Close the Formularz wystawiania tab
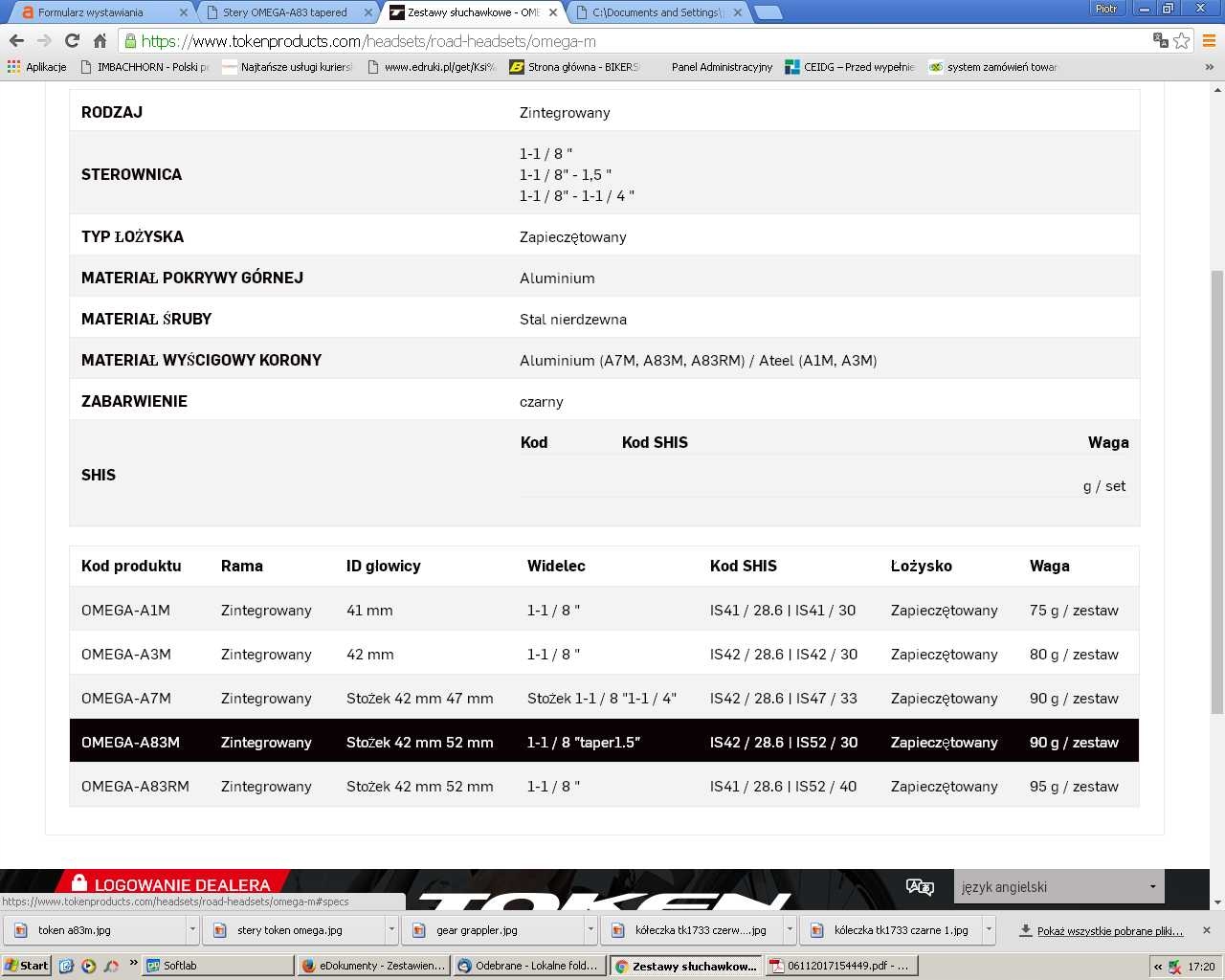The height and width of the screenshot is (980, 1225). tap(184, 12)
